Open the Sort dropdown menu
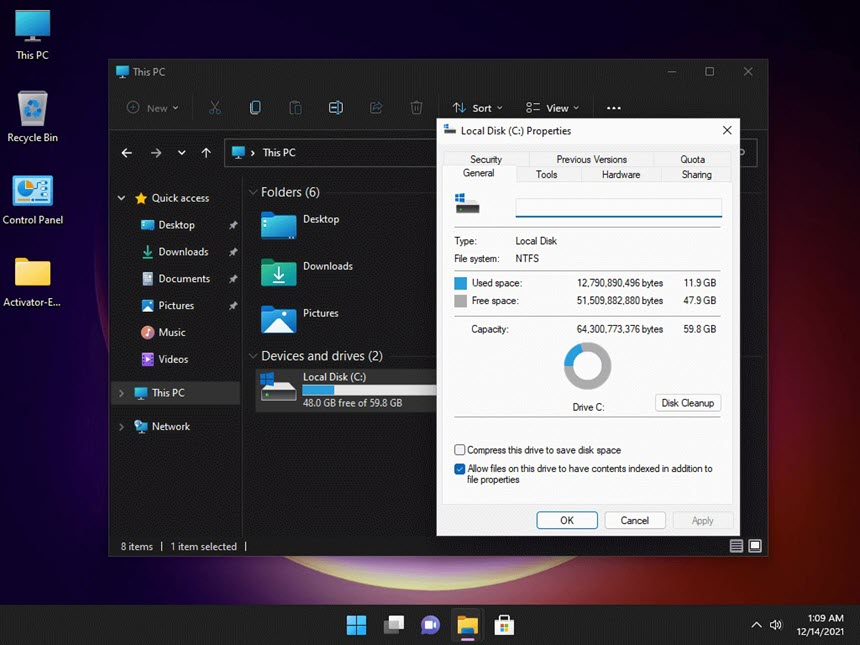 (477, 108)
